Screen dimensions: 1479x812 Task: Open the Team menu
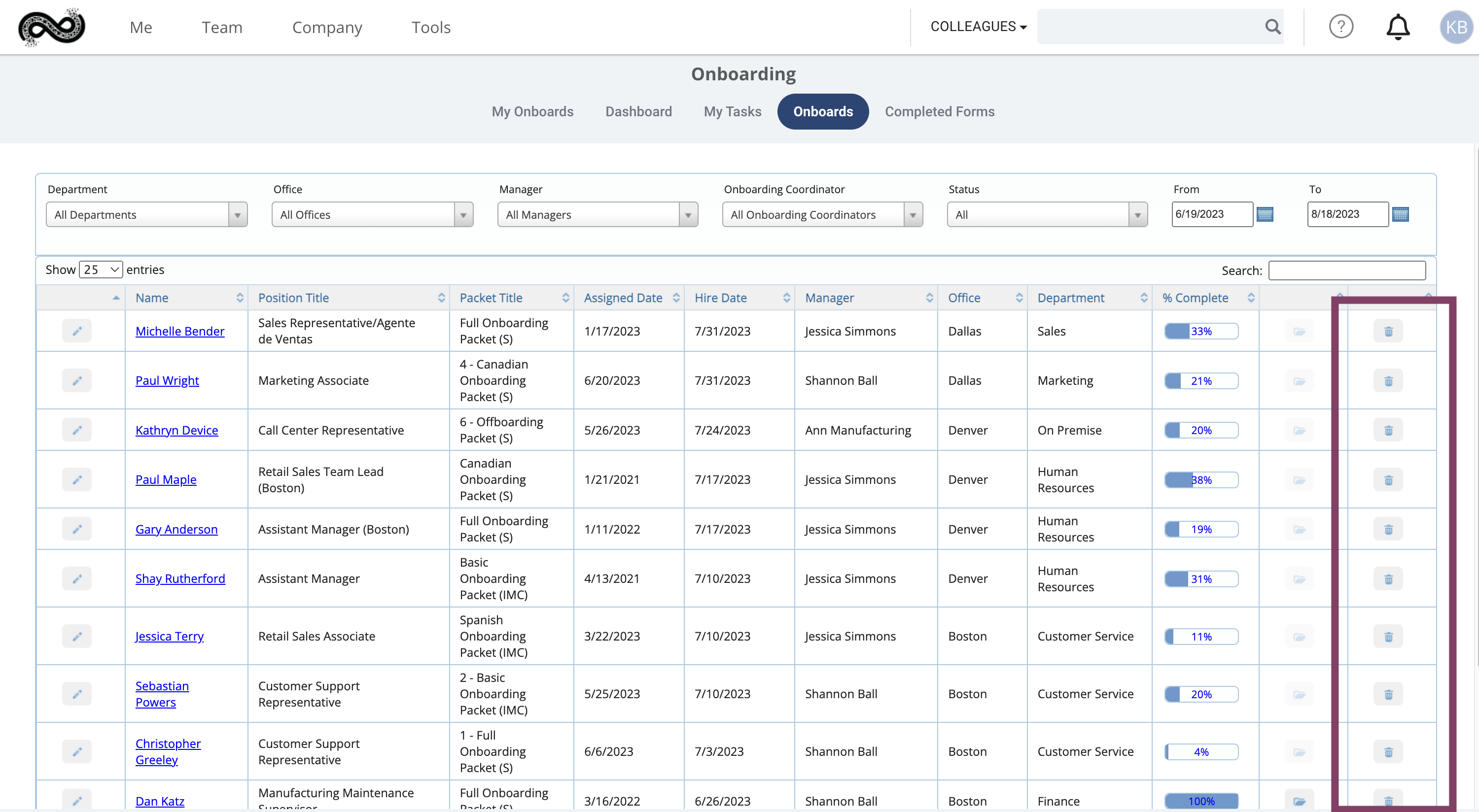click(x=222, y=27)
